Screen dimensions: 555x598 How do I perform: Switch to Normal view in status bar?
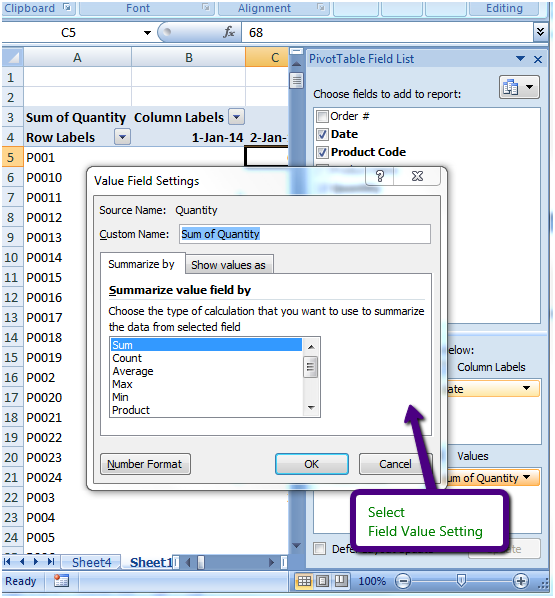pyautogui.click(x=304, y=581)
